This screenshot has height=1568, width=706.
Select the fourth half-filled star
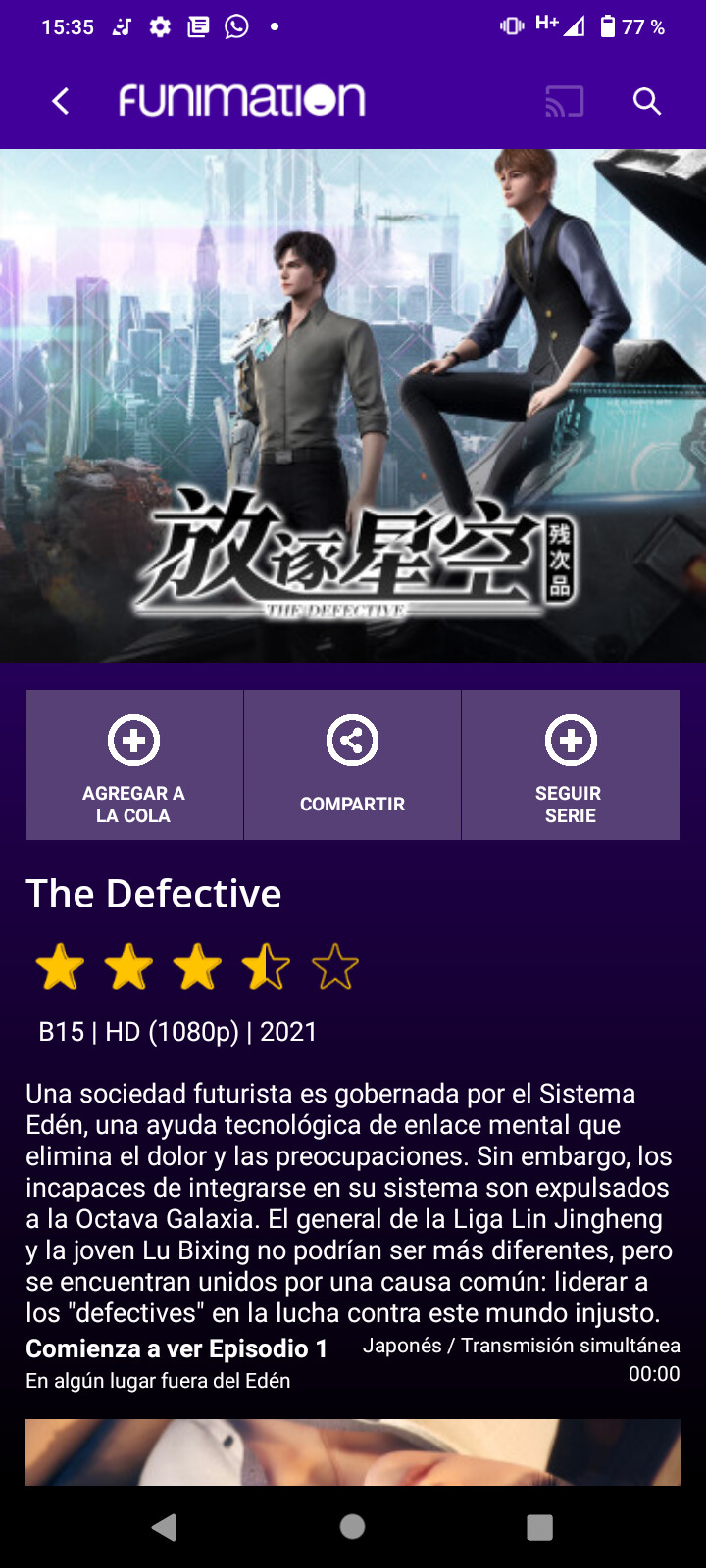pyautogui.click(x=266, y=966)
